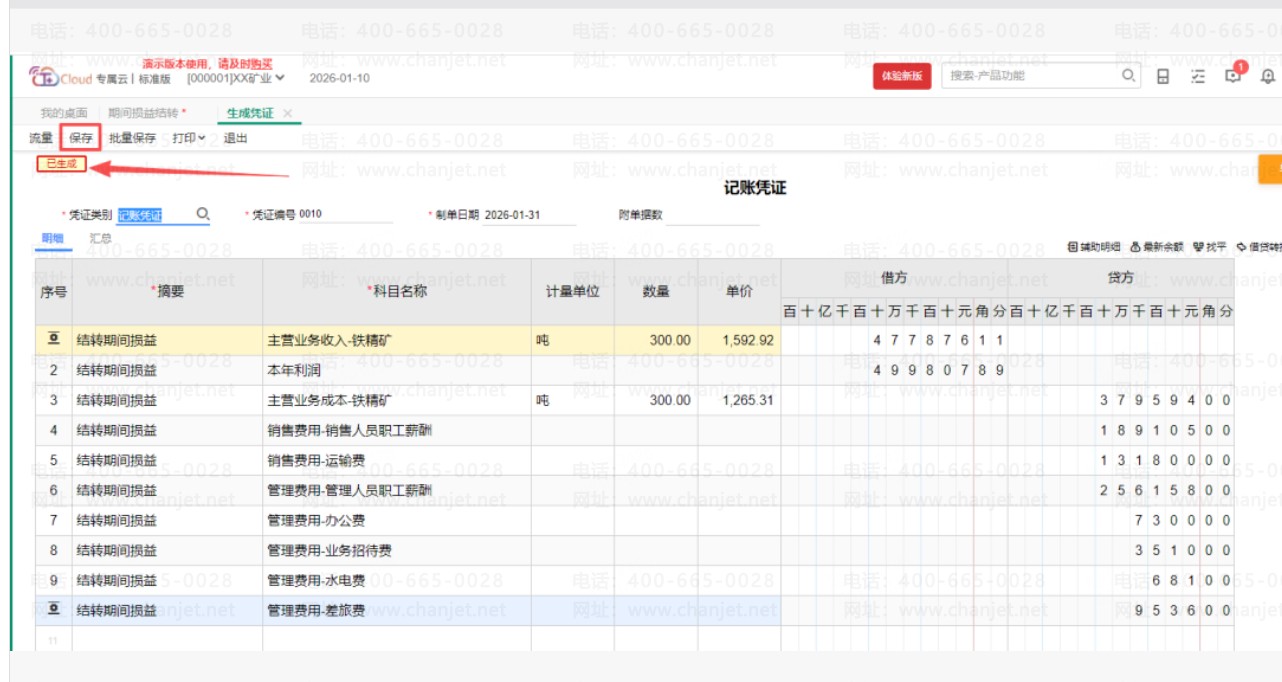The width and height of the screenshot is (1282, 682).
Task: Click the 单价 column header
Action: (740, 291)
